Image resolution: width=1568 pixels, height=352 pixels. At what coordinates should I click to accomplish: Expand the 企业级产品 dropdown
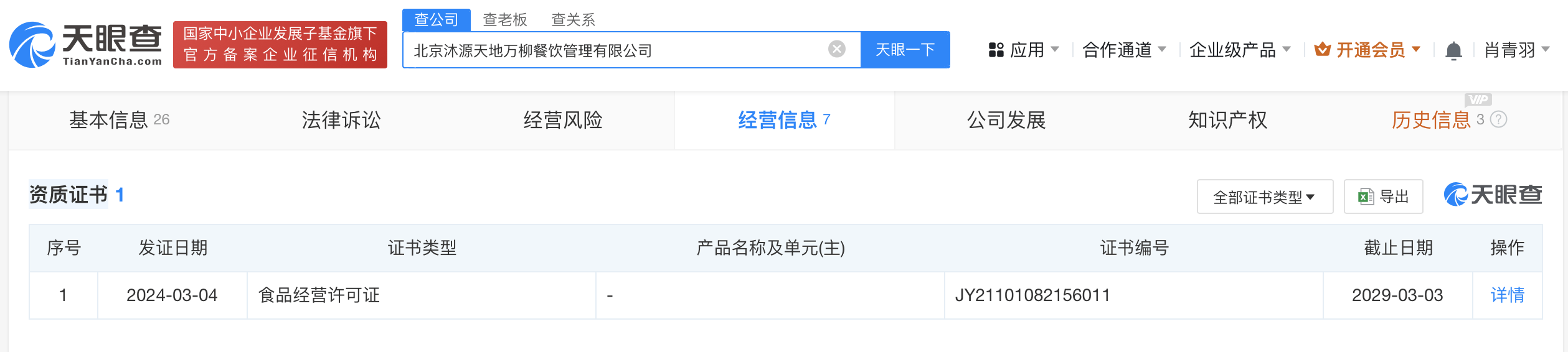[1240, 50]
